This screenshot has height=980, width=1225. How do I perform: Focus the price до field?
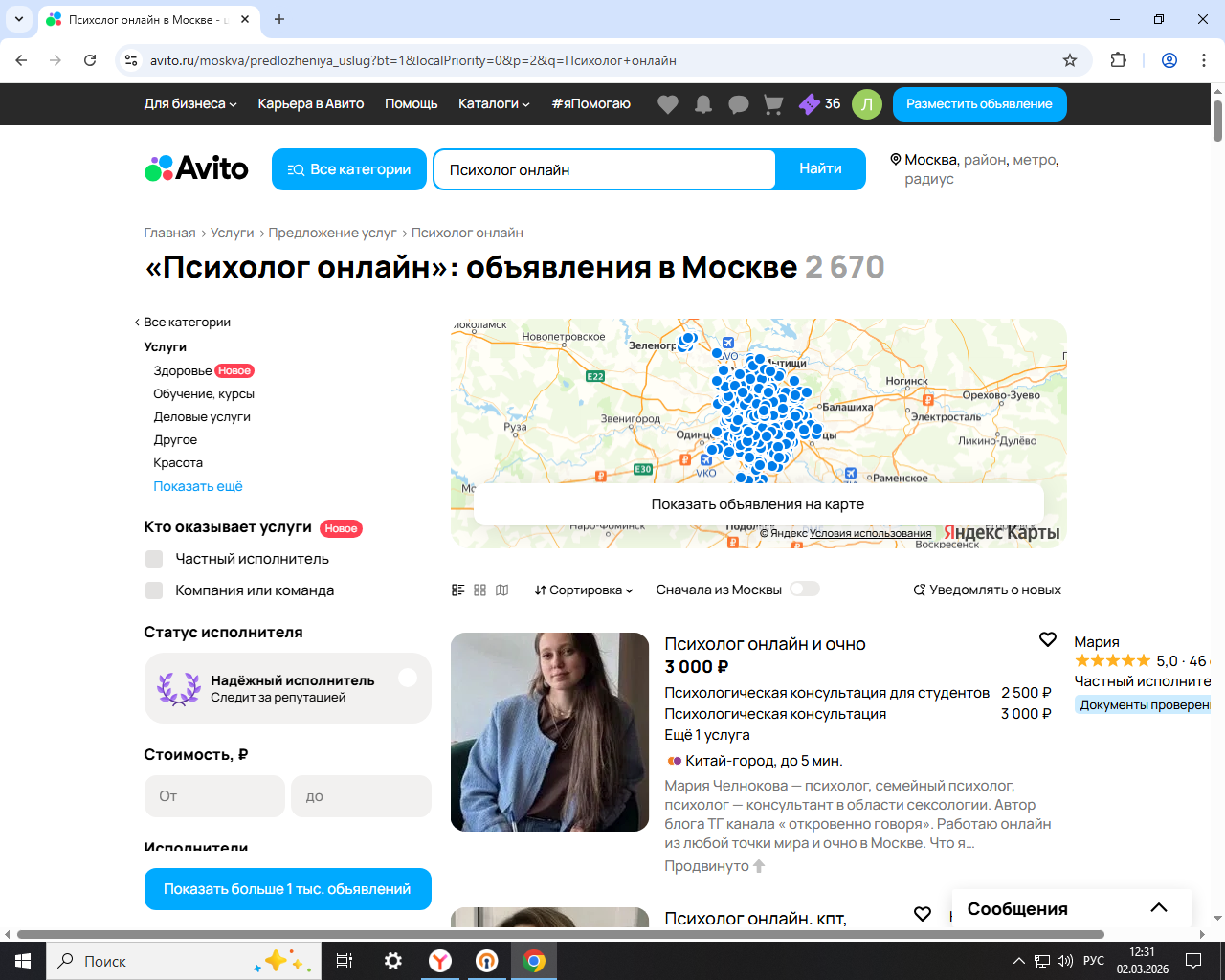pyautogui.click(x=361, y=796)
